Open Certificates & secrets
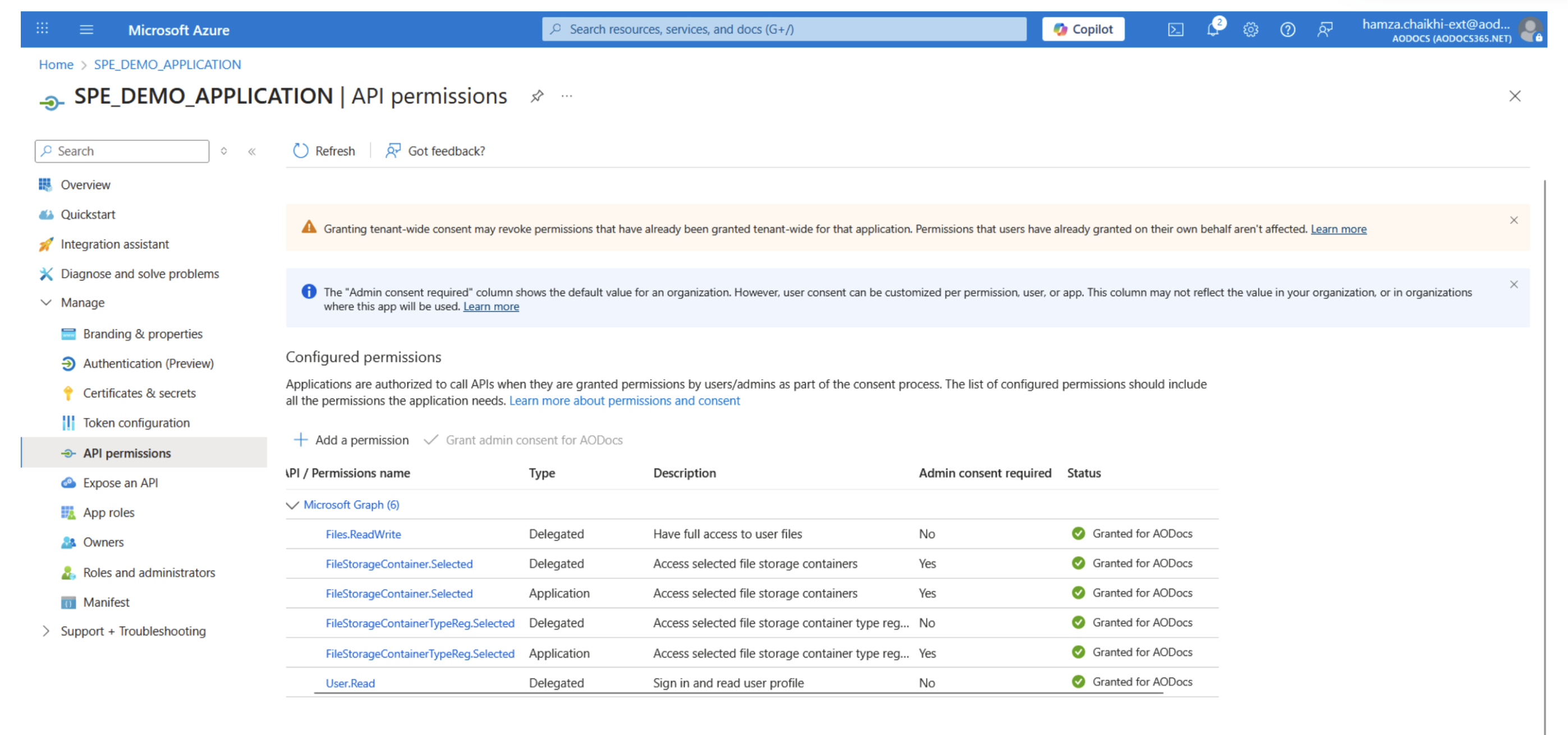The image size is (1568, 735). [139, 394]
